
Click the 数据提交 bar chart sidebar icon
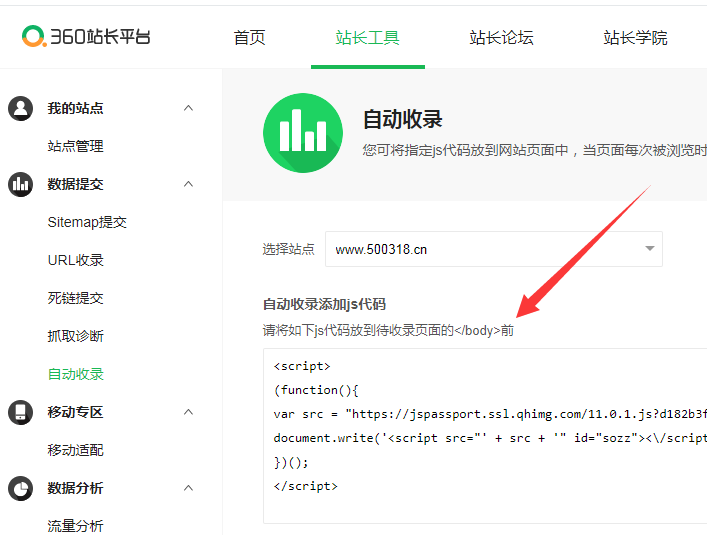20,184
